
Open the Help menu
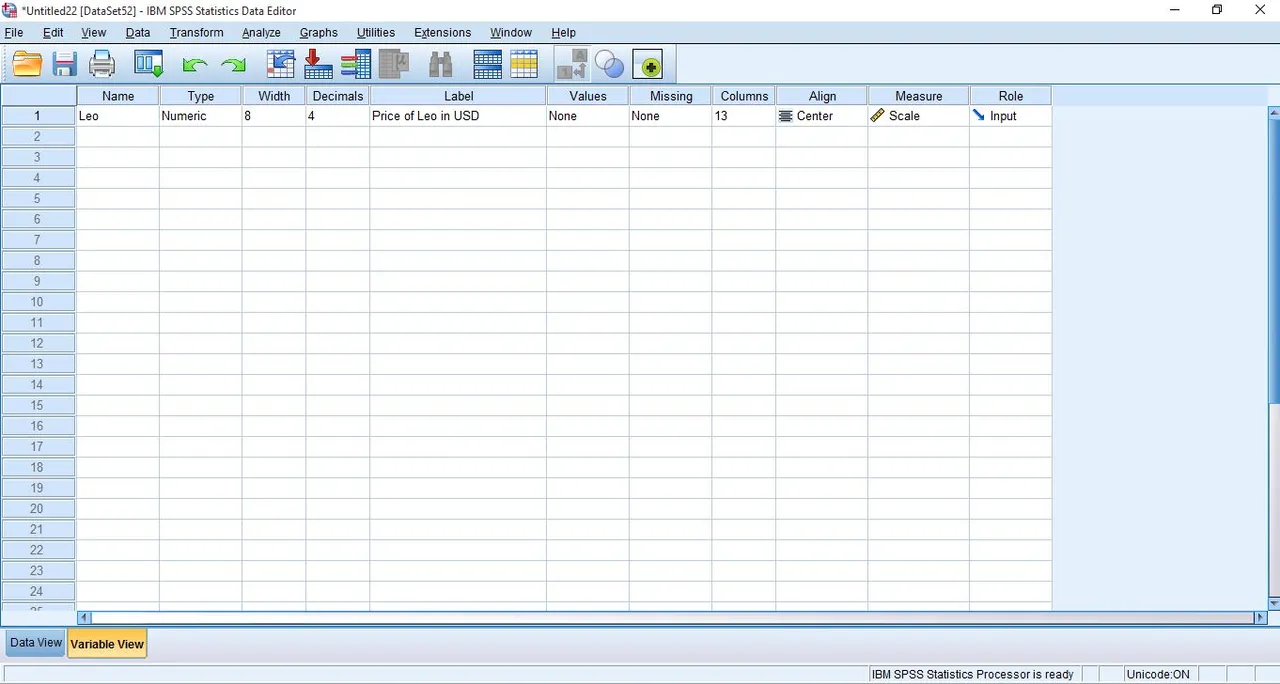564,32
